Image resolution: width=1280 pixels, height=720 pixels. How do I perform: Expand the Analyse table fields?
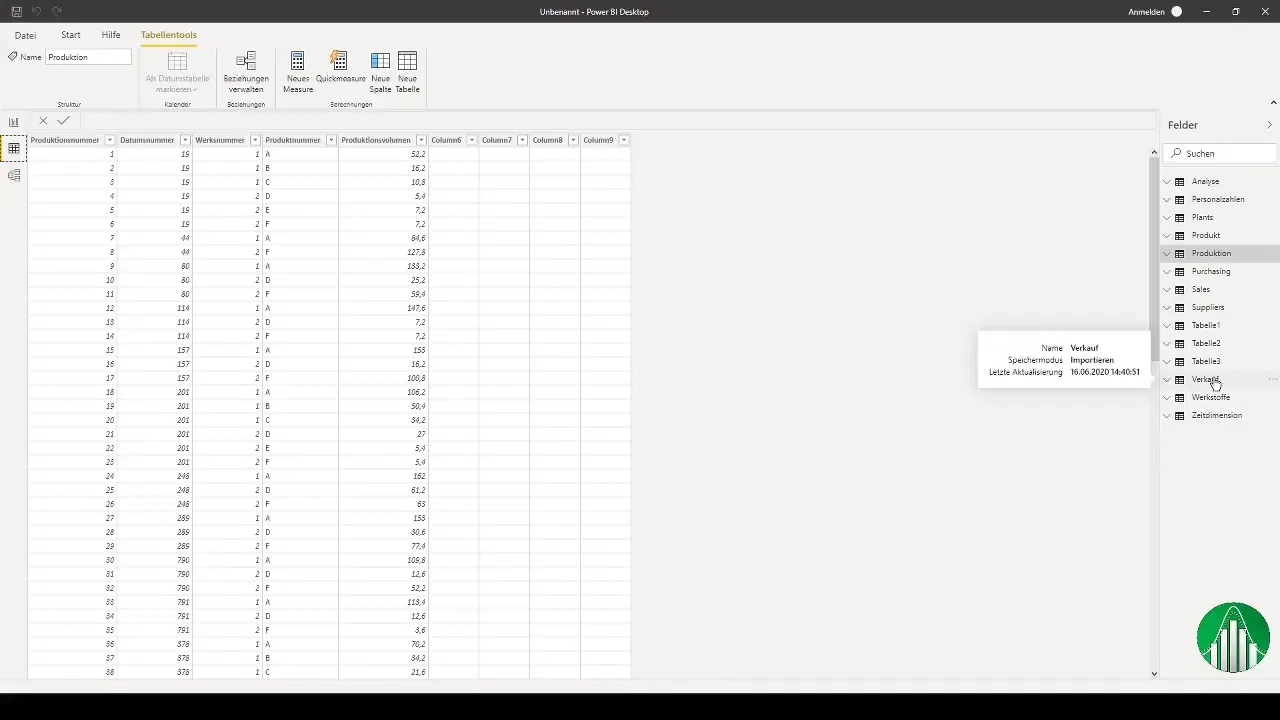[1166, 182]
